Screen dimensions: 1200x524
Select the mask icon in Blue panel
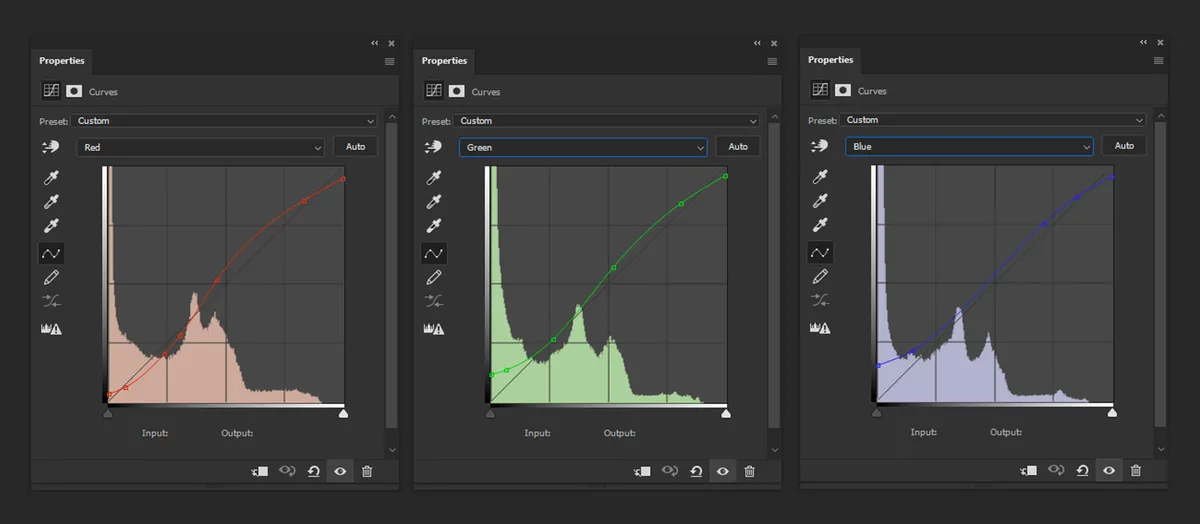point(843,90)
